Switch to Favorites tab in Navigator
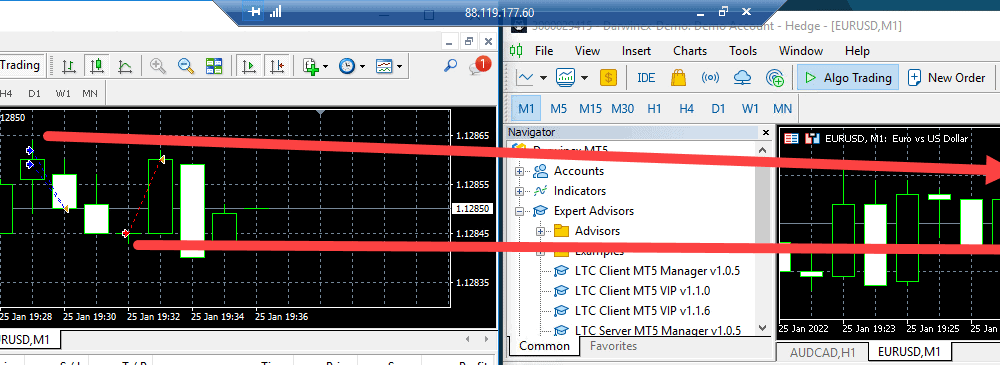Viewport: 1000px width, 365px height. pos(614,346)
